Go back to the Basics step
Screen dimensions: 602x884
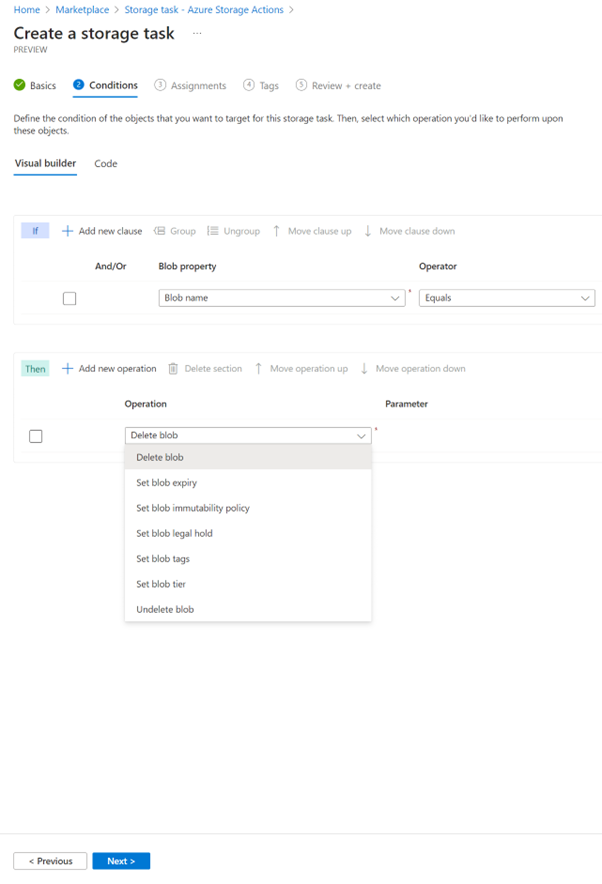point(41,85)
